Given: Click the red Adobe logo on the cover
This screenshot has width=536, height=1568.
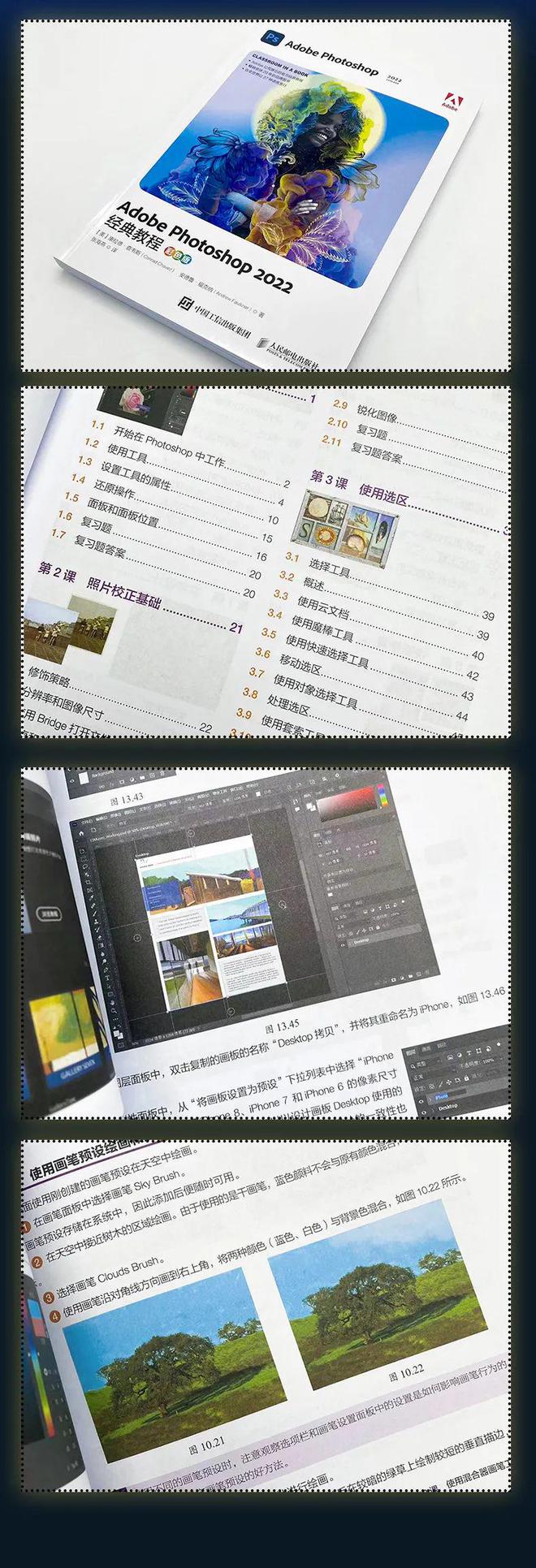Looking at the screenshot, I should [451, 101].
